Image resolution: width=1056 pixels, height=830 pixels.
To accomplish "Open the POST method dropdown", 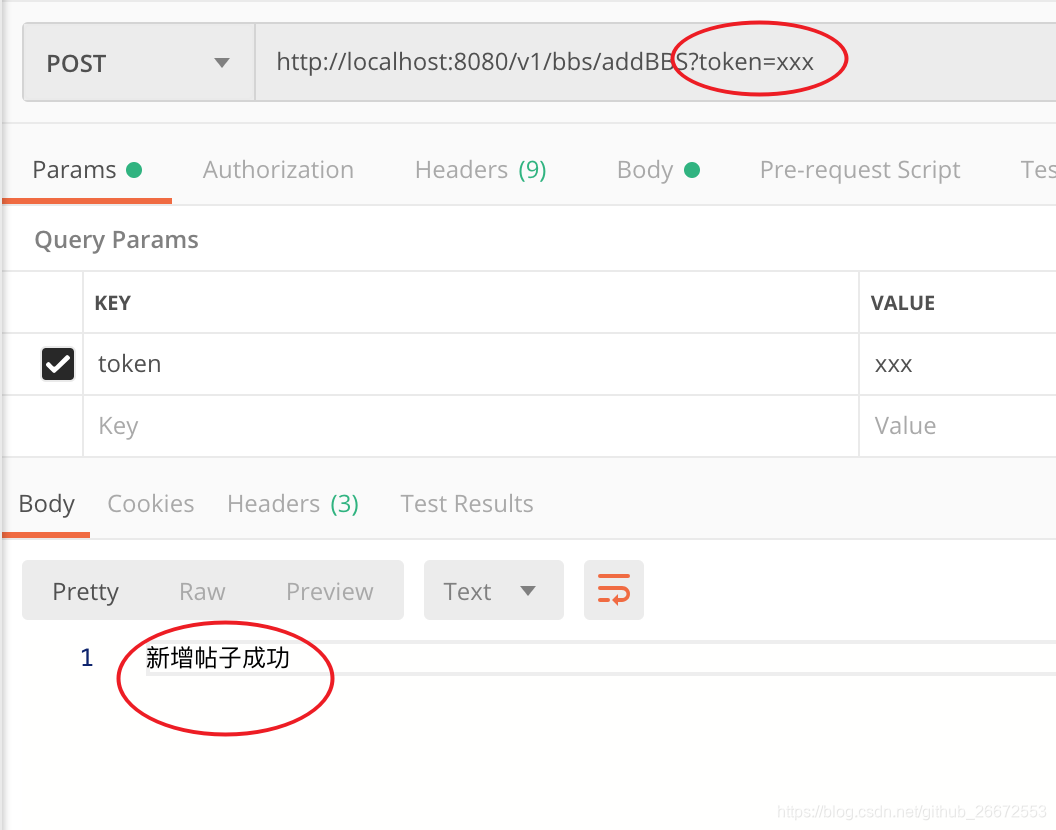I will pyautogui.click(x=139, y=63).
